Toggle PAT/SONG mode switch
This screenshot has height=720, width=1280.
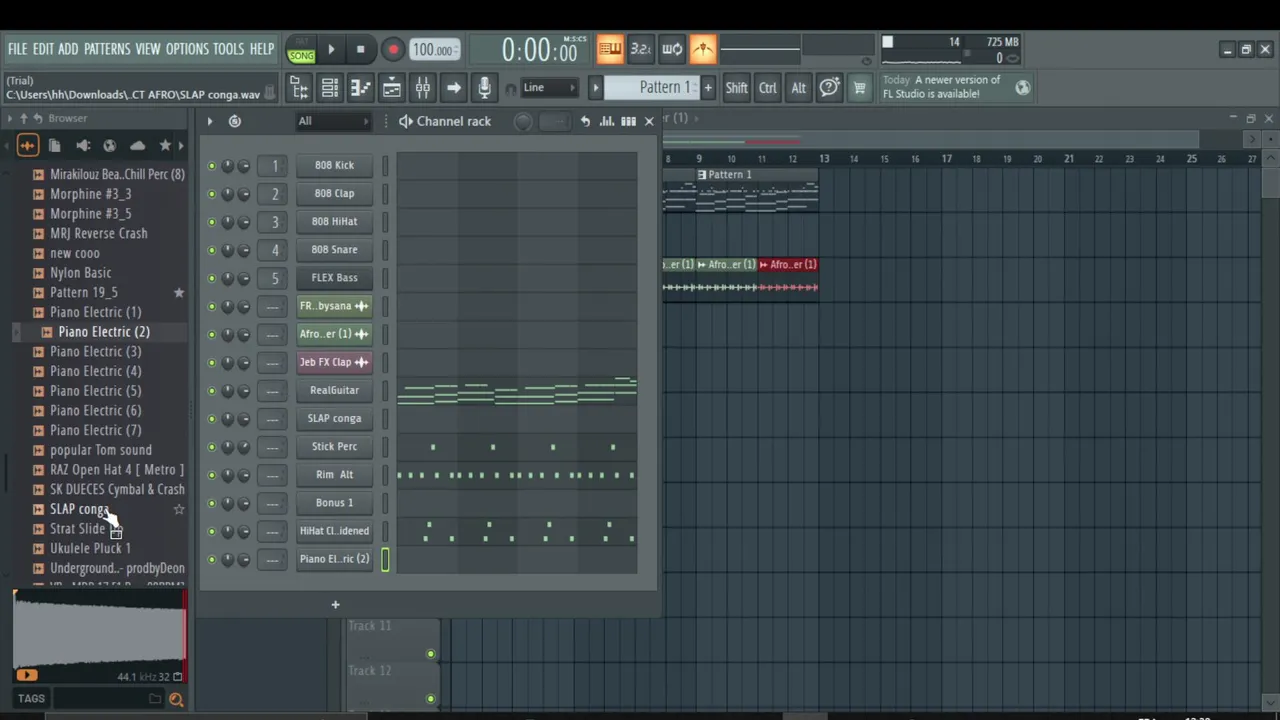(301, 50)
